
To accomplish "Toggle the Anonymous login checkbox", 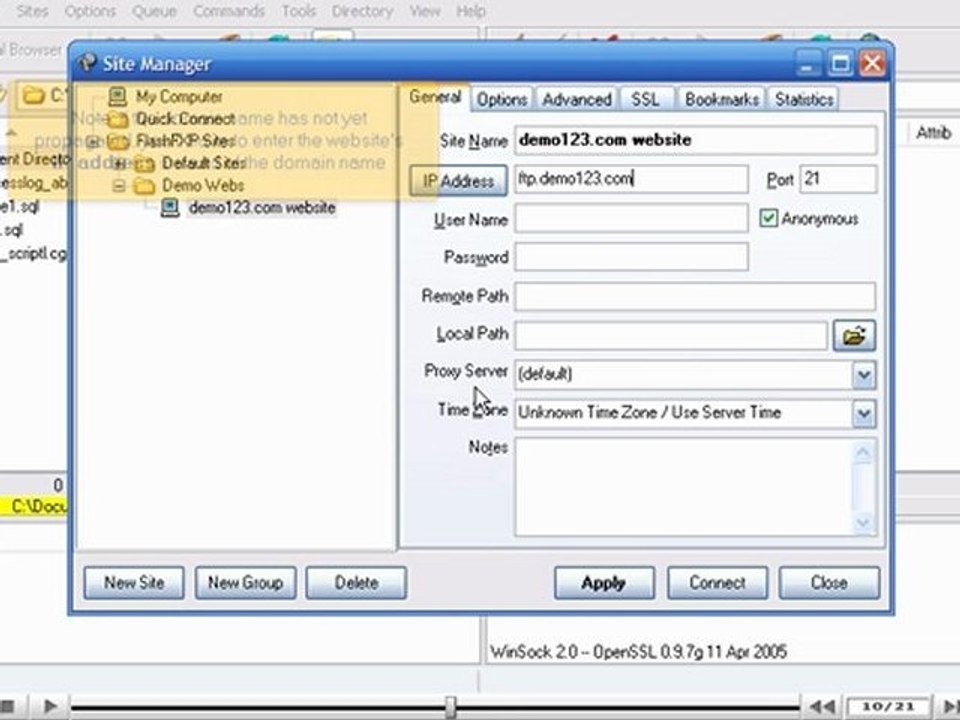I will (768, 219).
